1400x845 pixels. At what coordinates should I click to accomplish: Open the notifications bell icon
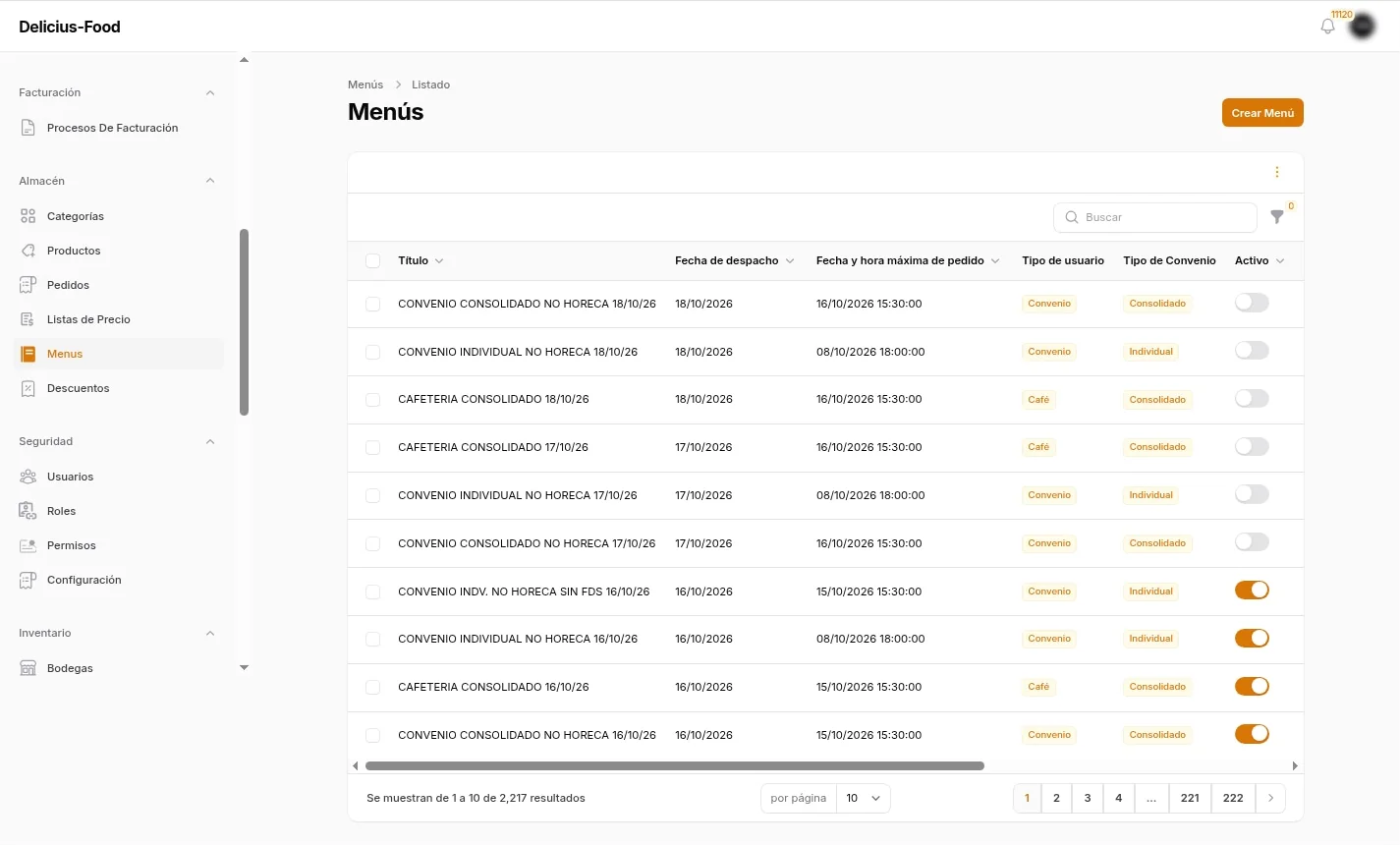[1327, 27]
